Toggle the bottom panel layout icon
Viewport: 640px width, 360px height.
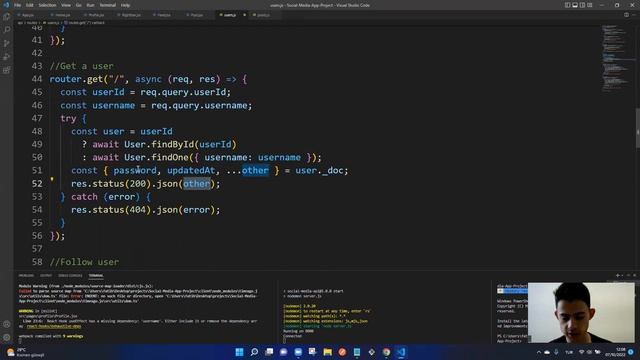575,5
